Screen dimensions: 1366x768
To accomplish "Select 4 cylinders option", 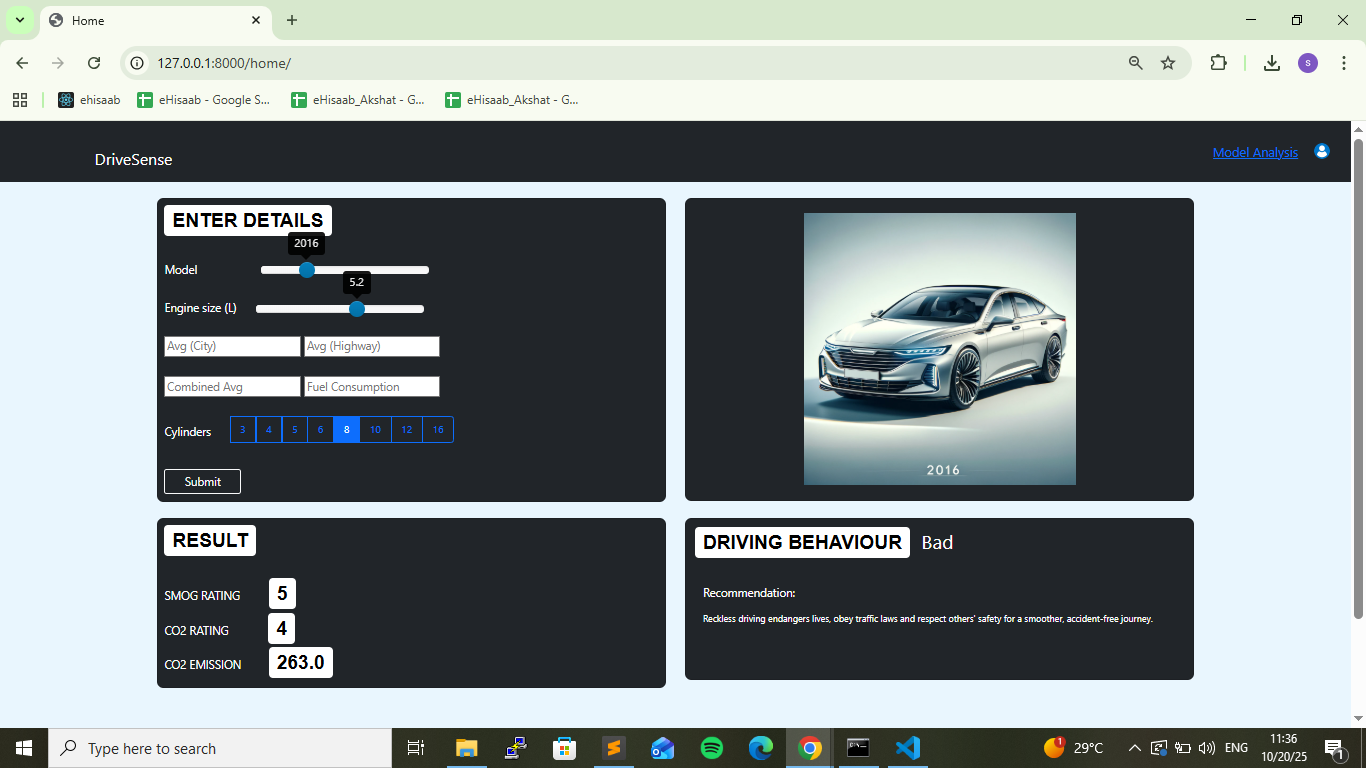I will [268, 430].
